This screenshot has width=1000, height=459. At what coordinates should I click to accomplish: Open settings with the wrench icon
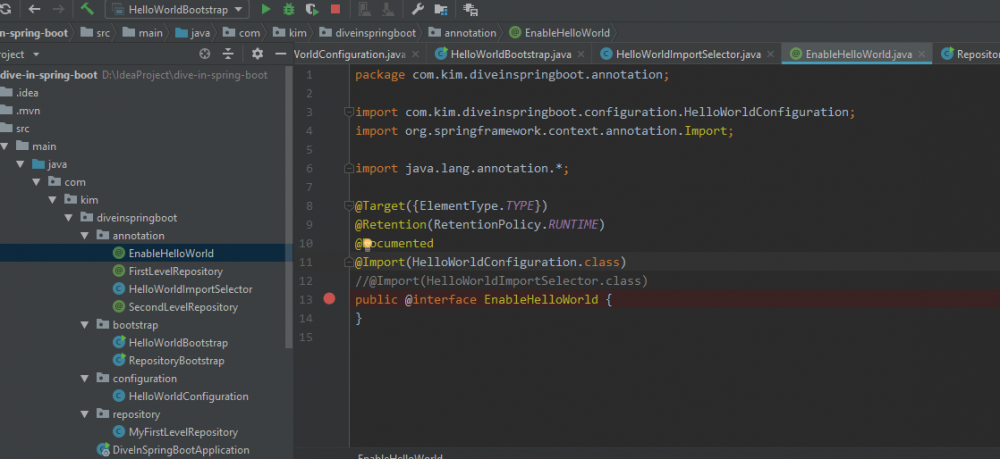[418, 9]
